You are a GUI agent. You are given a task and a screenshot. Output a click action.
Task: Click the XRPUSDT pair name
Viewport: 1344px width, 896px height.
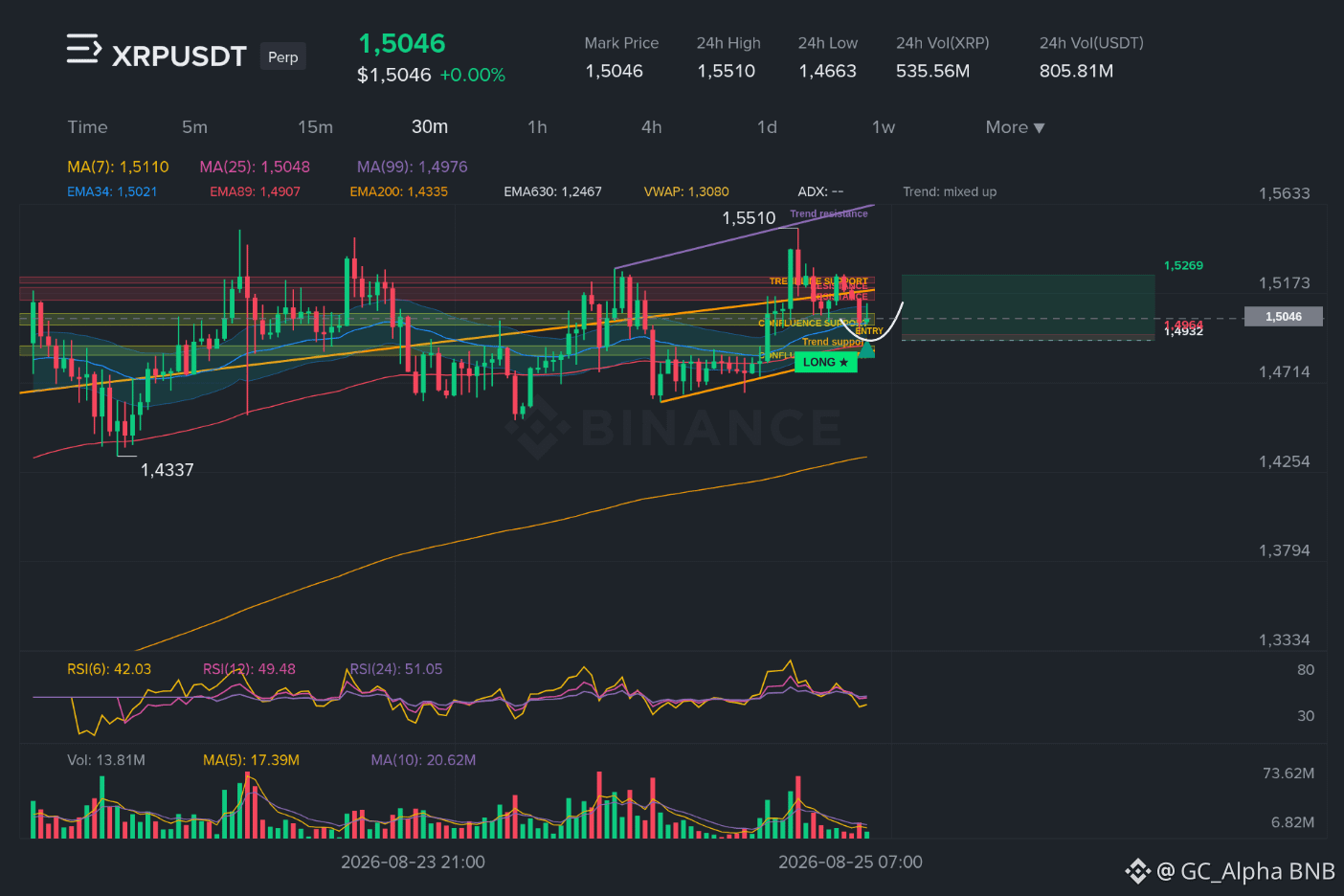pyautogui.click(x=179, y=56)
